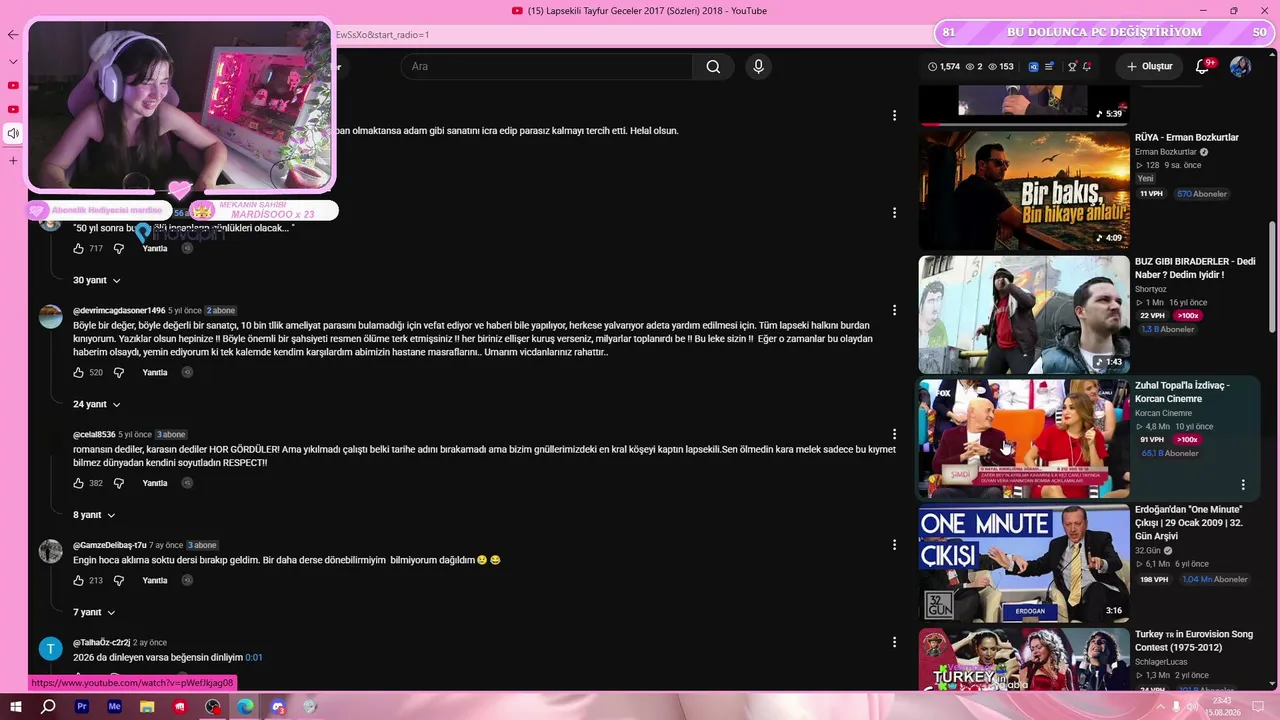The image size is (1280, 720).
Task: Start voice search with the microphone icon
Action: pyautogui.click(x=758, y=67)
